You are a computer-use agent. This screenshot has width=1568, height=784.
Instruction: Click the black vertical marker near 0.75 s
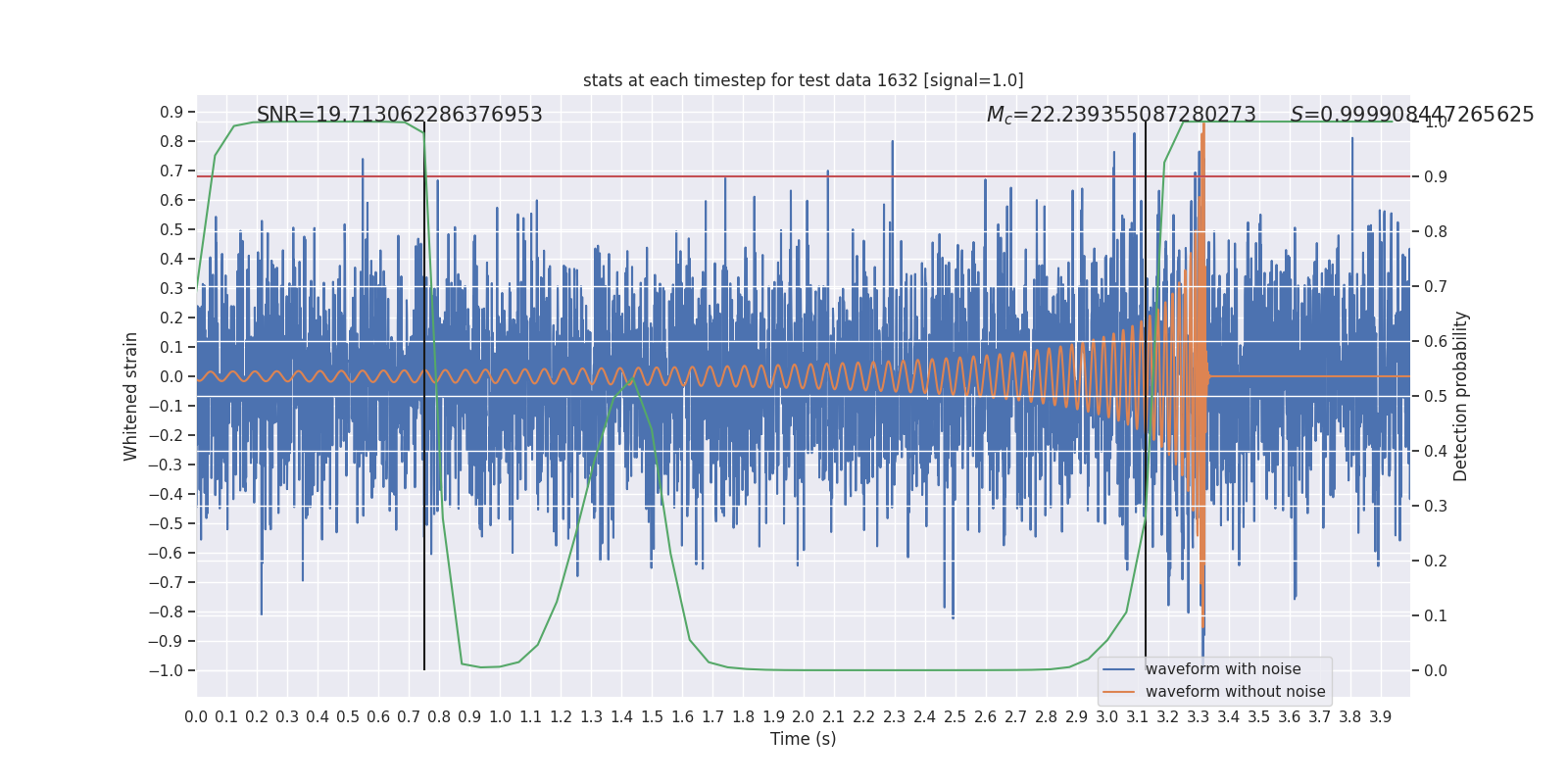point(424,396)
